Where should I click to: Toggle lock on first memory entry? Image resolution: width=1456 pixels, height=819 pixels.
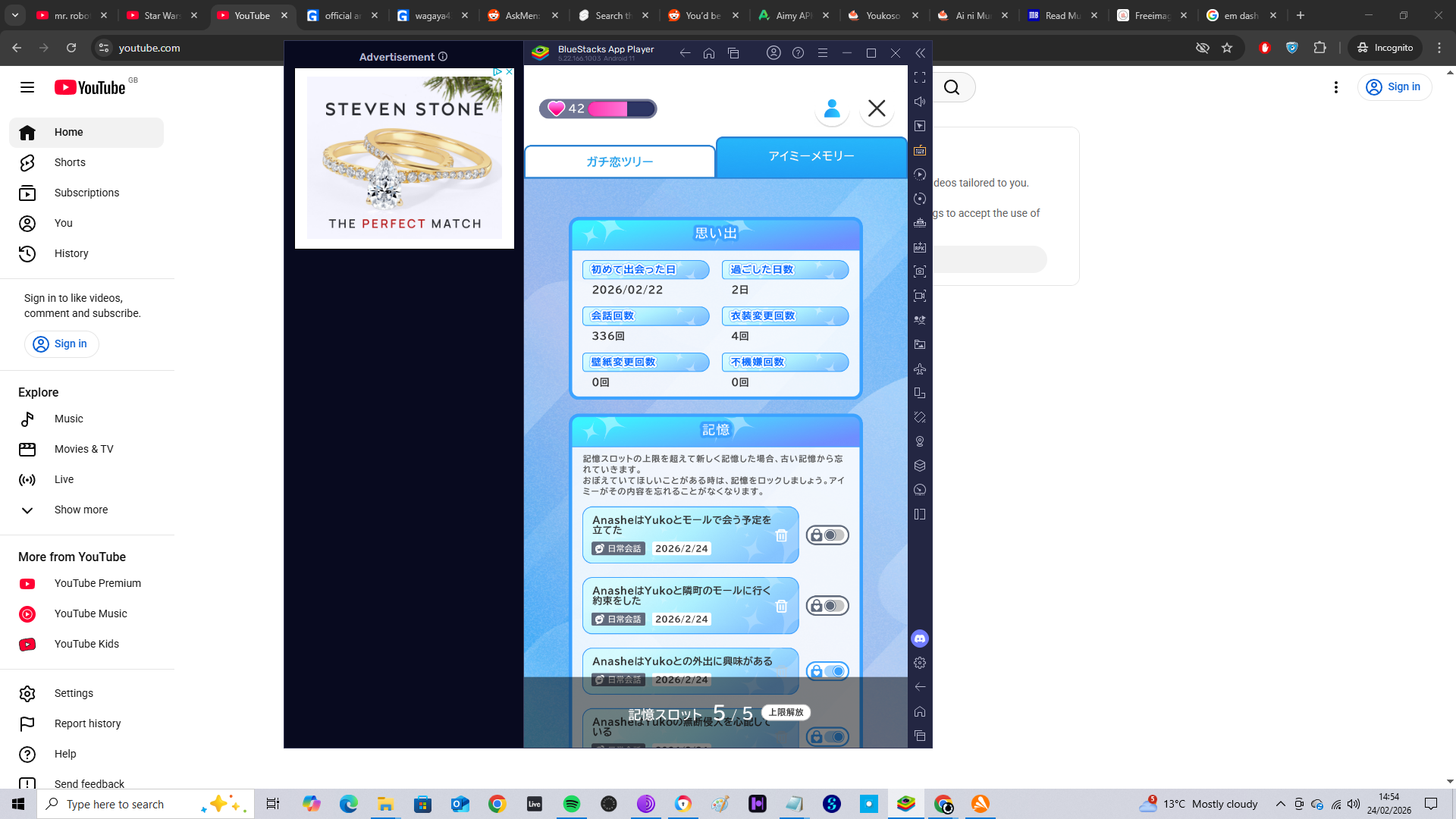(827, 535)
